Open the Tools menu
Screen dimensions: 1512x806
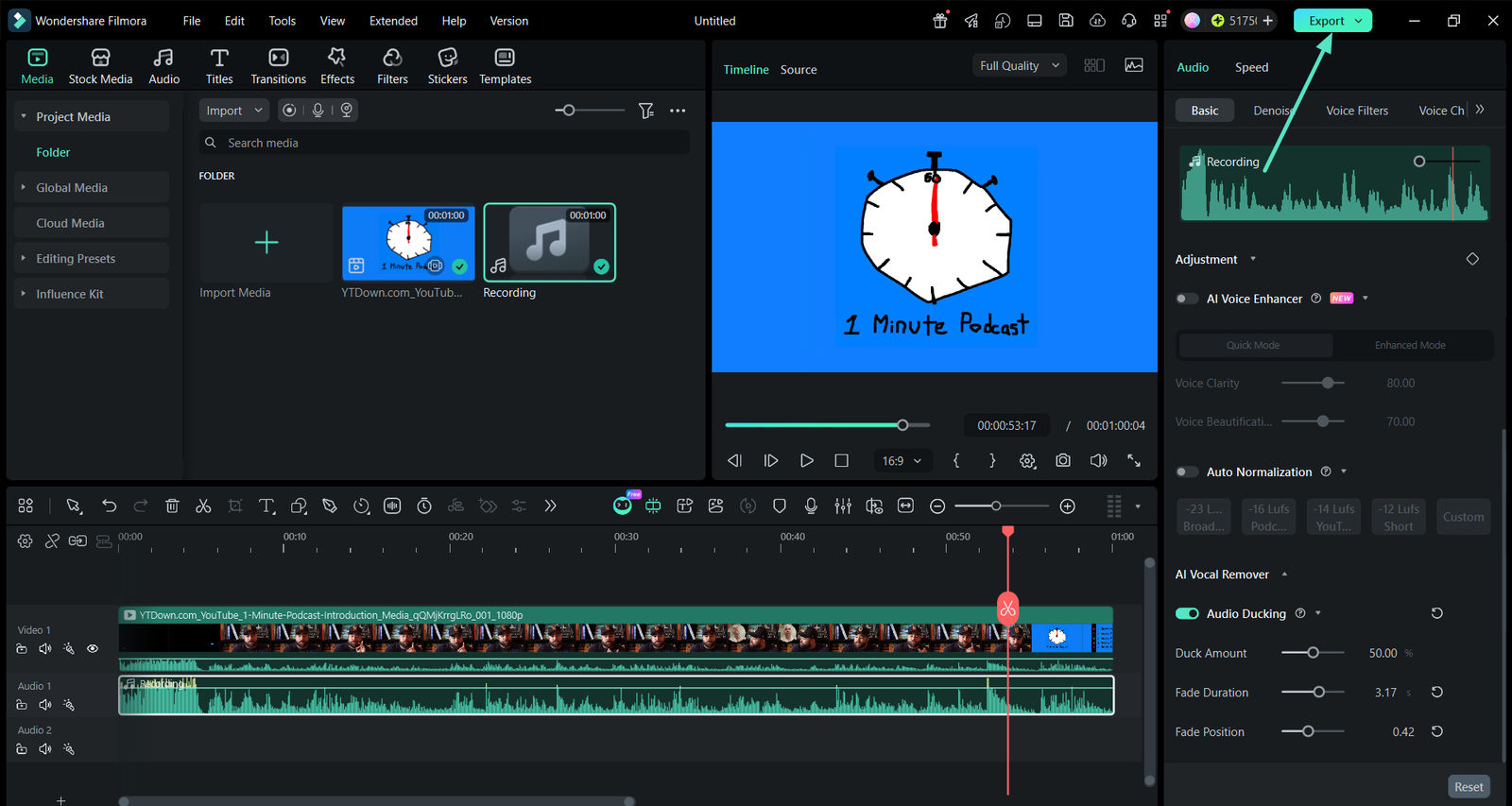tap(282, 21)
